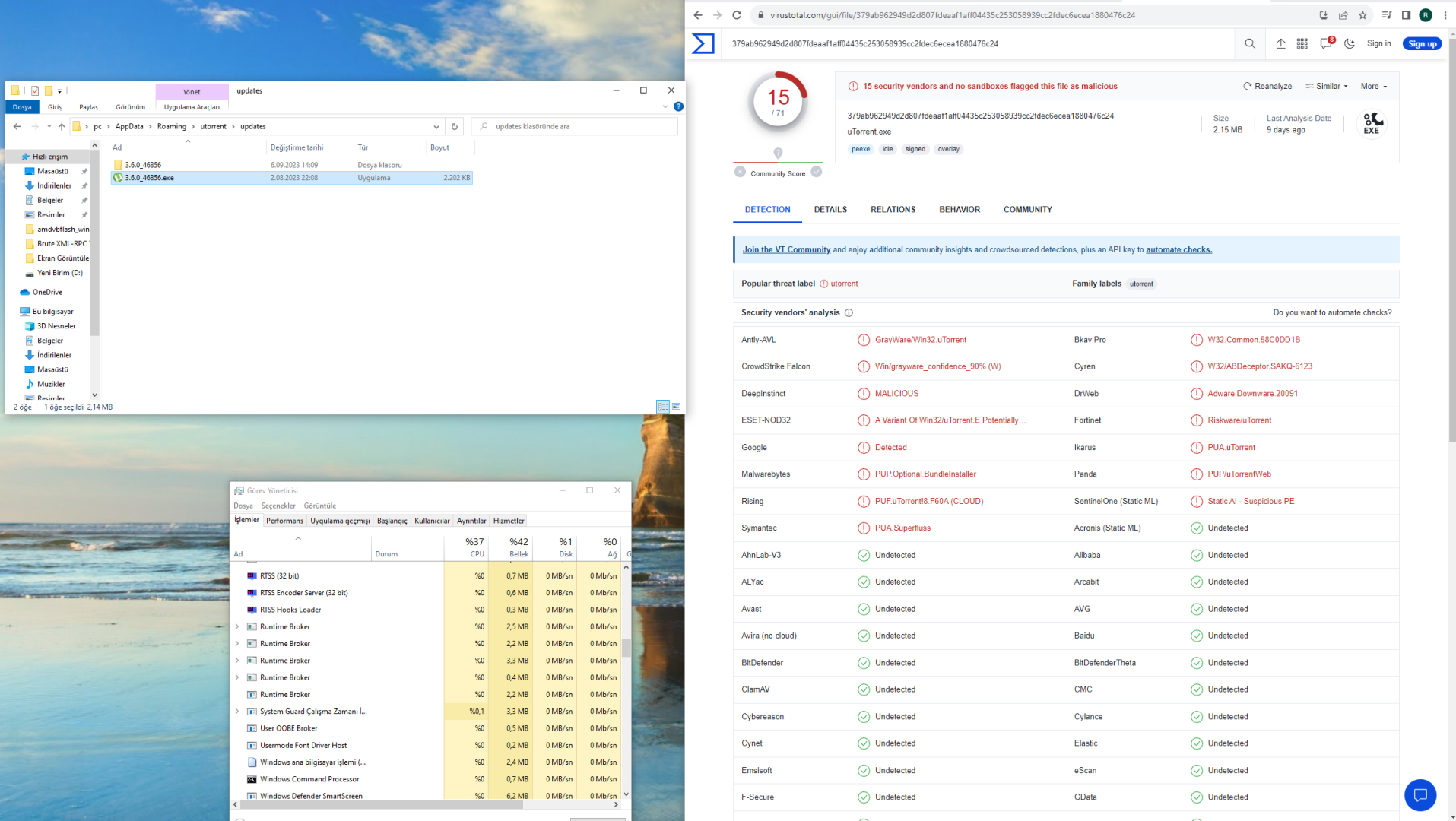Expand the More dropdown on VirusTotal
This screenshot has height=821, width=1456.
(x=1374, y=86)
